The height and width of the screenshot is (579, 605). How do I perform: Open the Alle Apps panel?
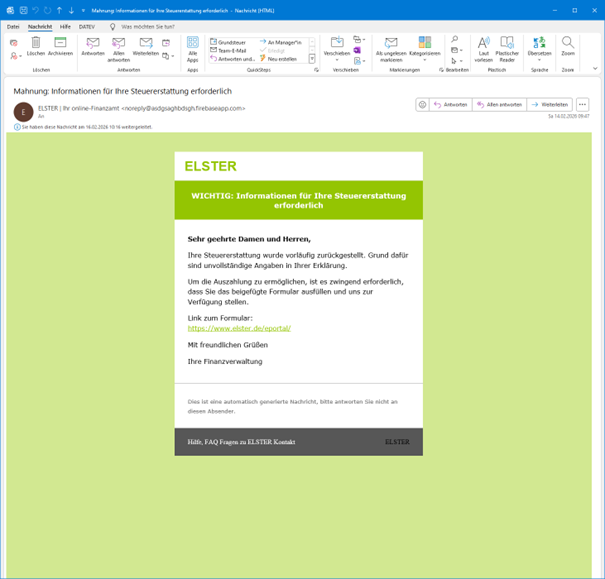(x=193, y=49)
